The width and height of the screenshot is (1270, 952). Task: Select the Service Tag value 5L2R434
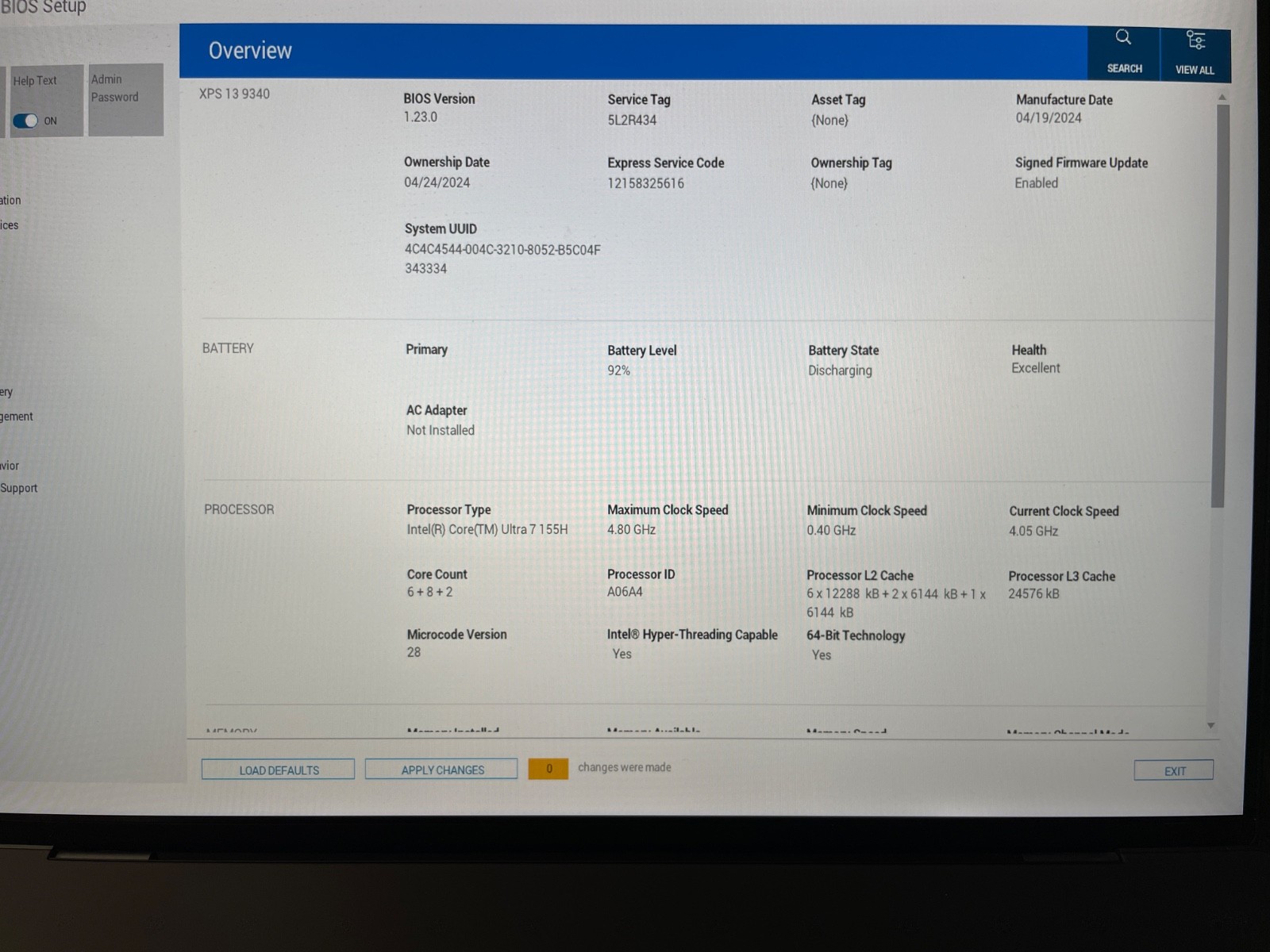632,120
